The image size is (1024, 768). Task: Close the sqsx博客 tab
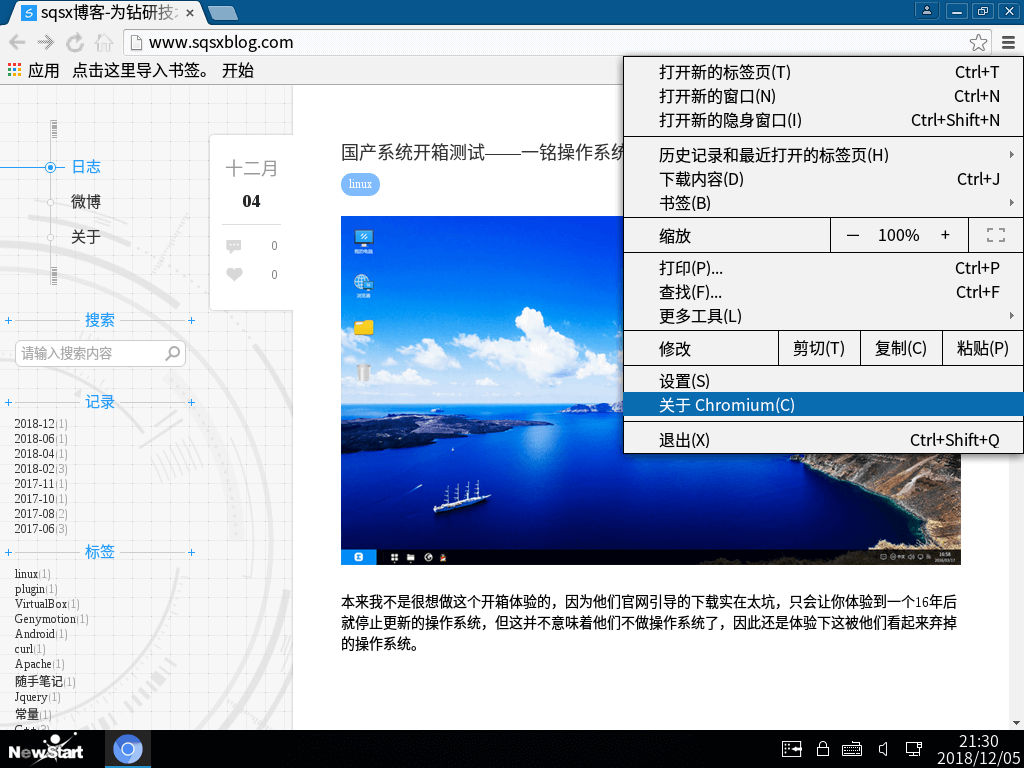coord(190,13)
